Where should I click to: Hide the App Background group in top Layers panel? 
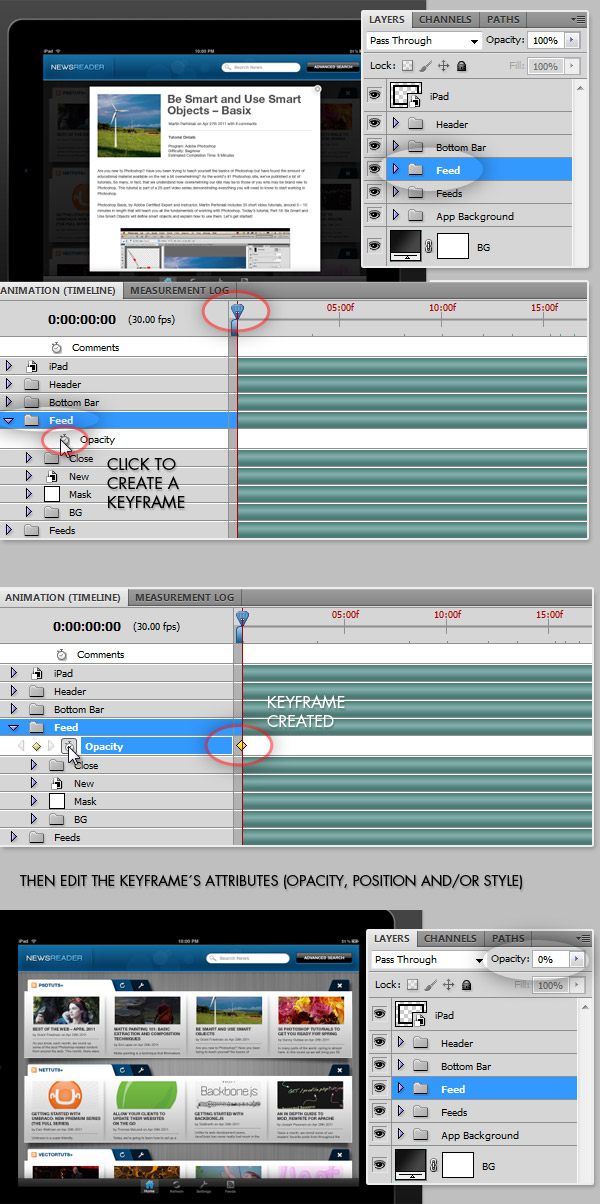pyautogui.click(x=375, y=216)
